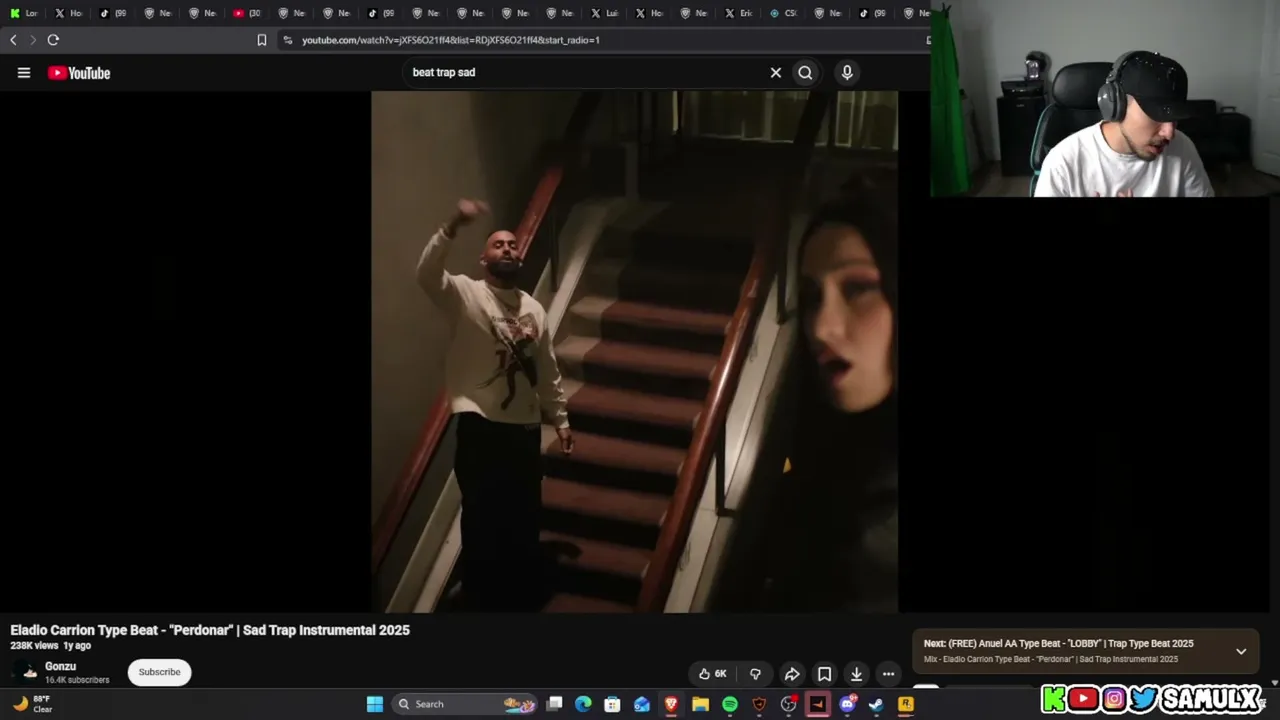The width and height of the screenshot is (1280, 720).
Task: Open the YouTube guide hamburger menu
Action: (x=24, y=72)
